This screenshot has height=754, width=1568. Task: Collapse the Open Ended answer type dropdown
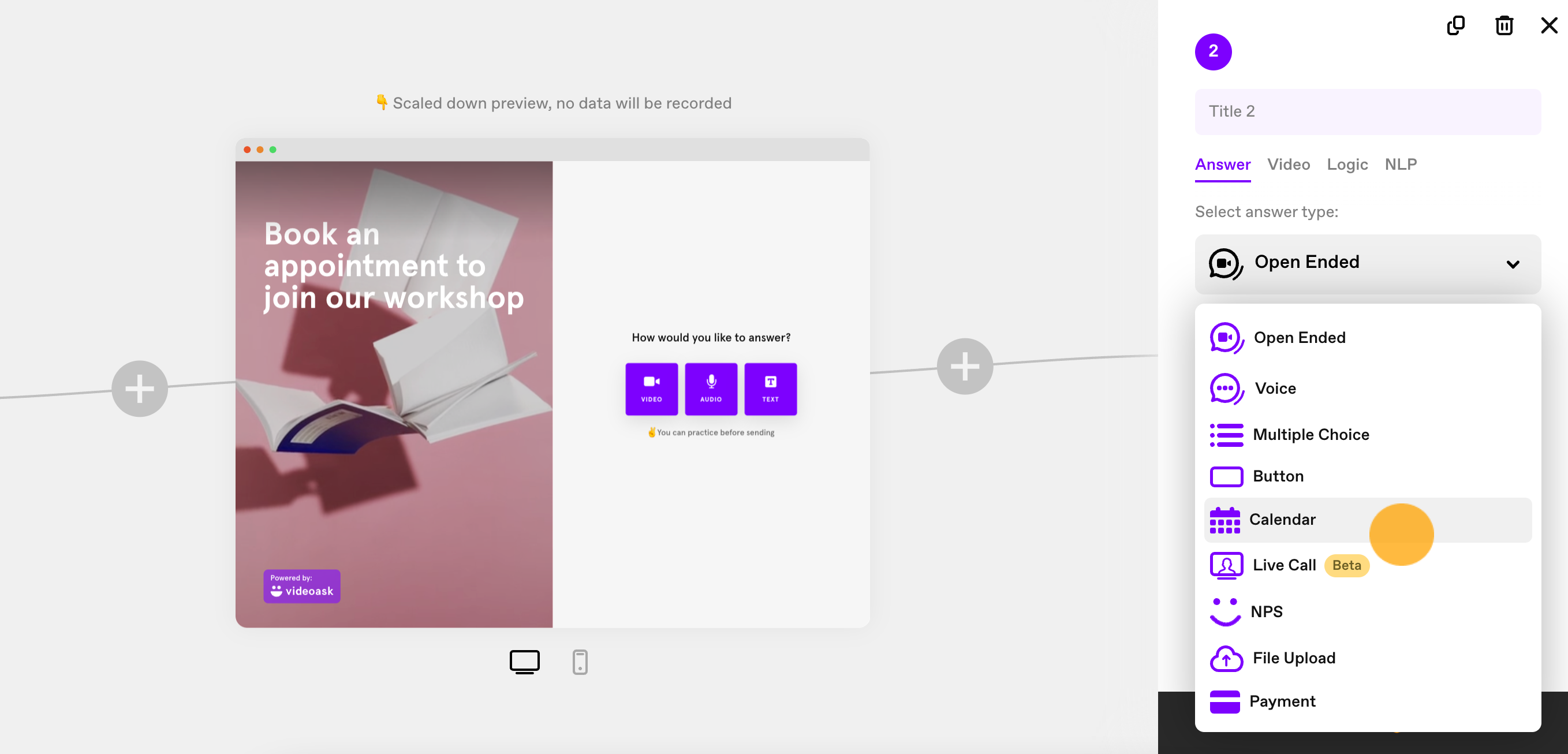click(1367, 263)
